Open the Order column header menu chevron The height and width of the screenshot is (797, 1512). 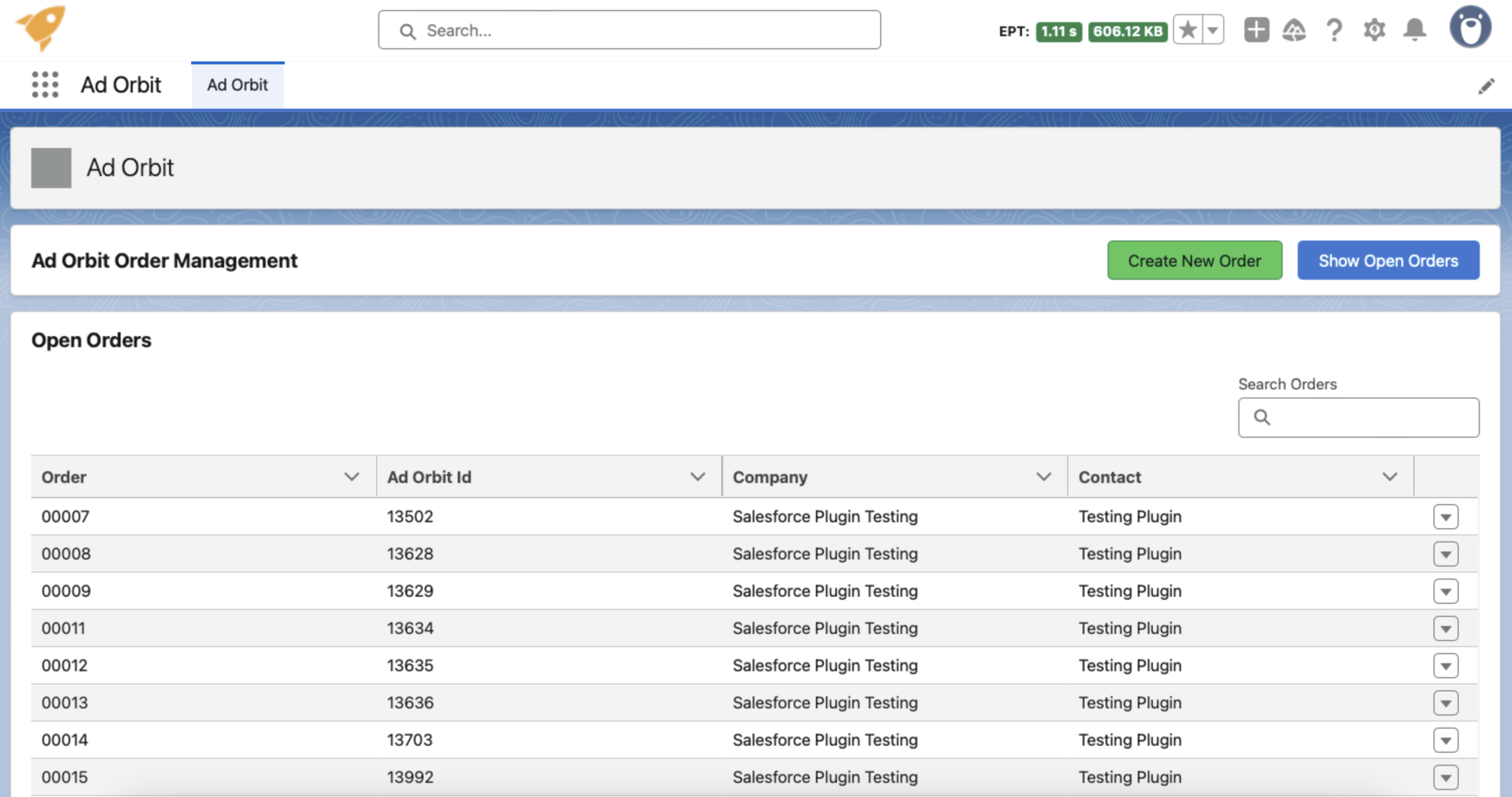(351, 477)
